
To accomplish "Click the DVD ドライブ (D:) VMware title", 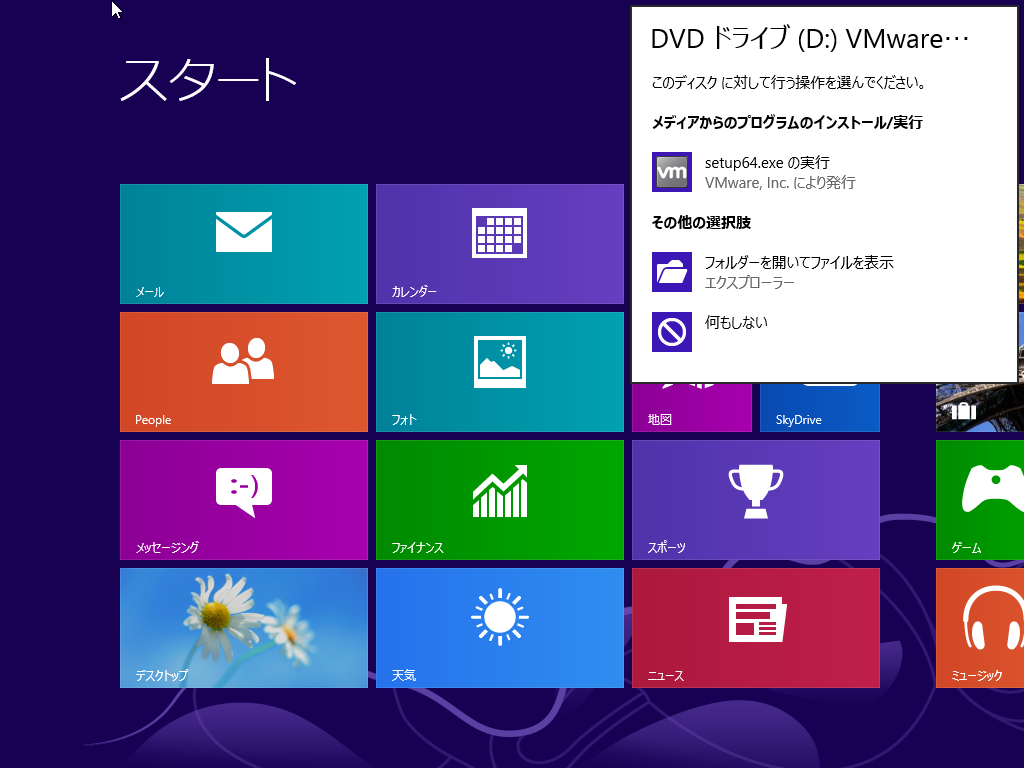I will click(x=810, y=39).
